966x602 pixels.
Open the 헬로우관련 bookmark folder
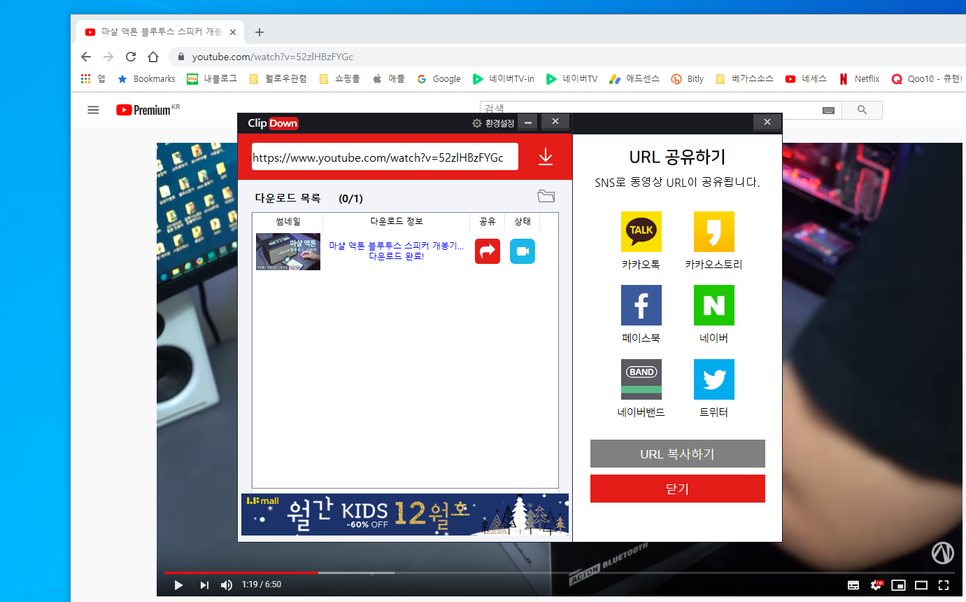coord(278,79)
